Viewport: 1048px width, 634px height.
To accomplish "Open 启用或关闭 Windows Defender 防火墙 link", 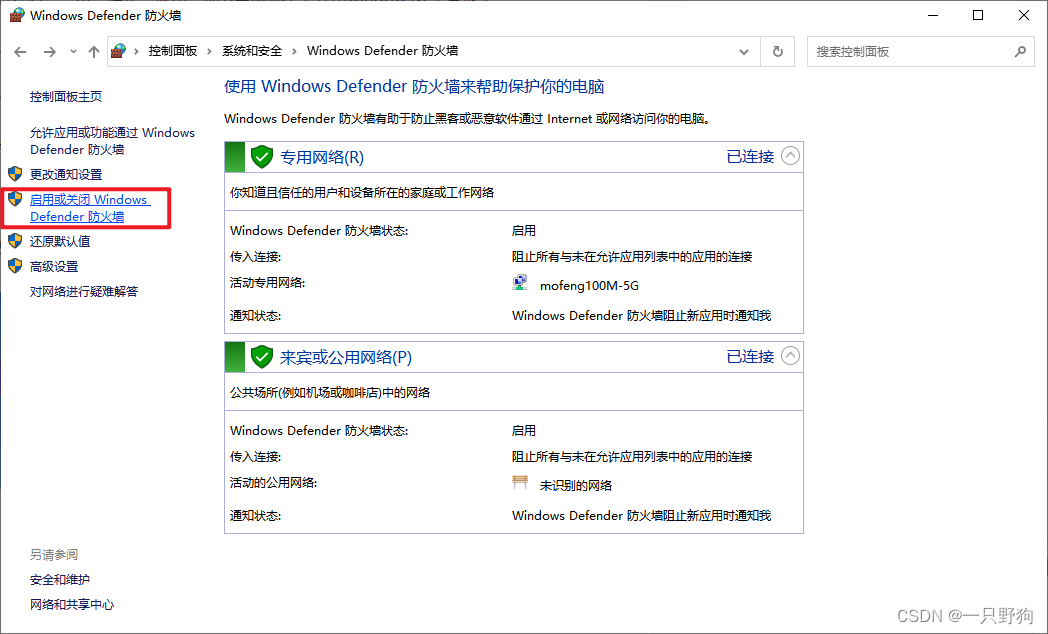I will tap(90, 208).
